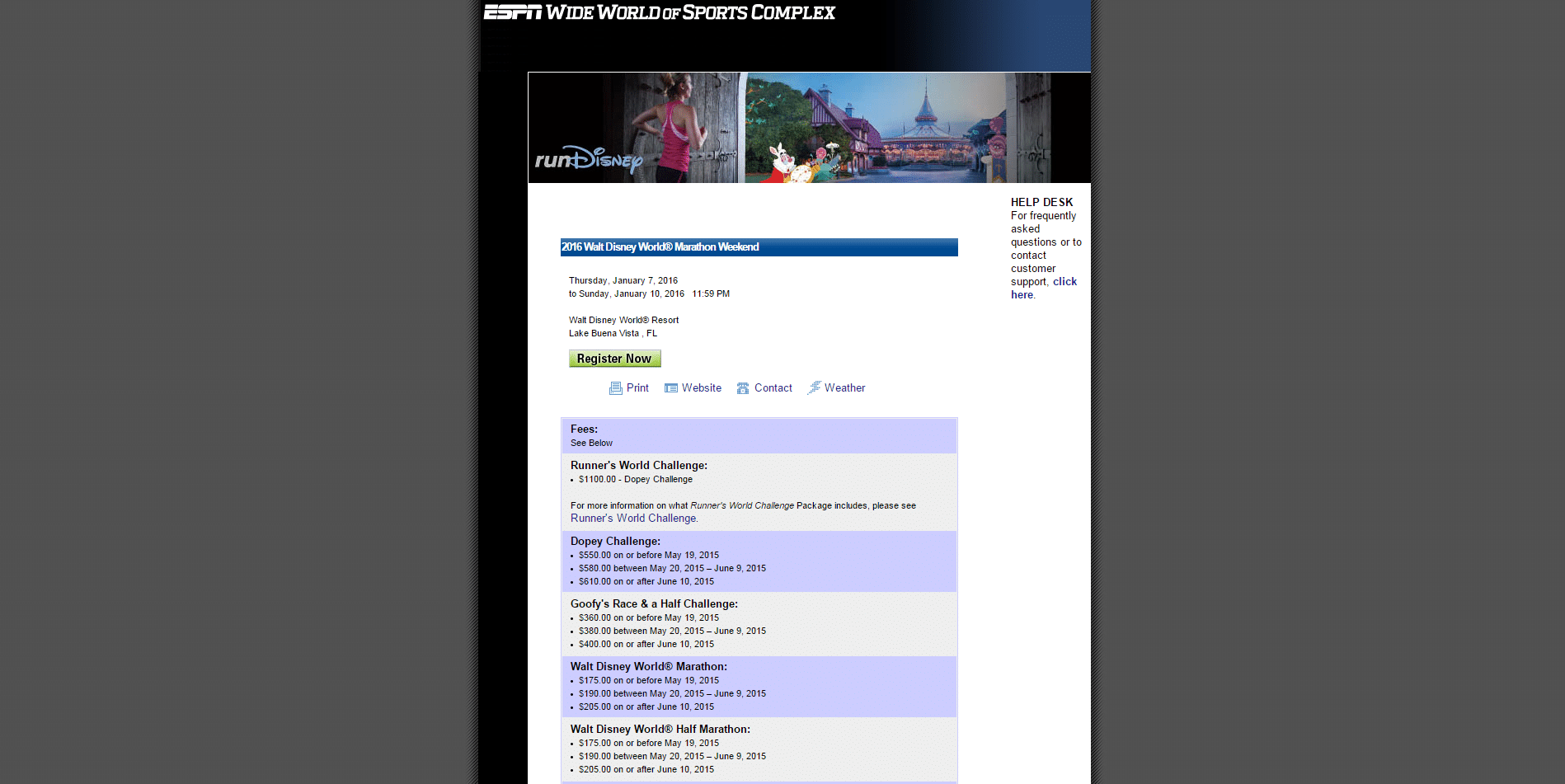Click the Help Desk 'click here' link
Image resolution: width=1565 pixels, height=784 pixels.
(1064, 282)
